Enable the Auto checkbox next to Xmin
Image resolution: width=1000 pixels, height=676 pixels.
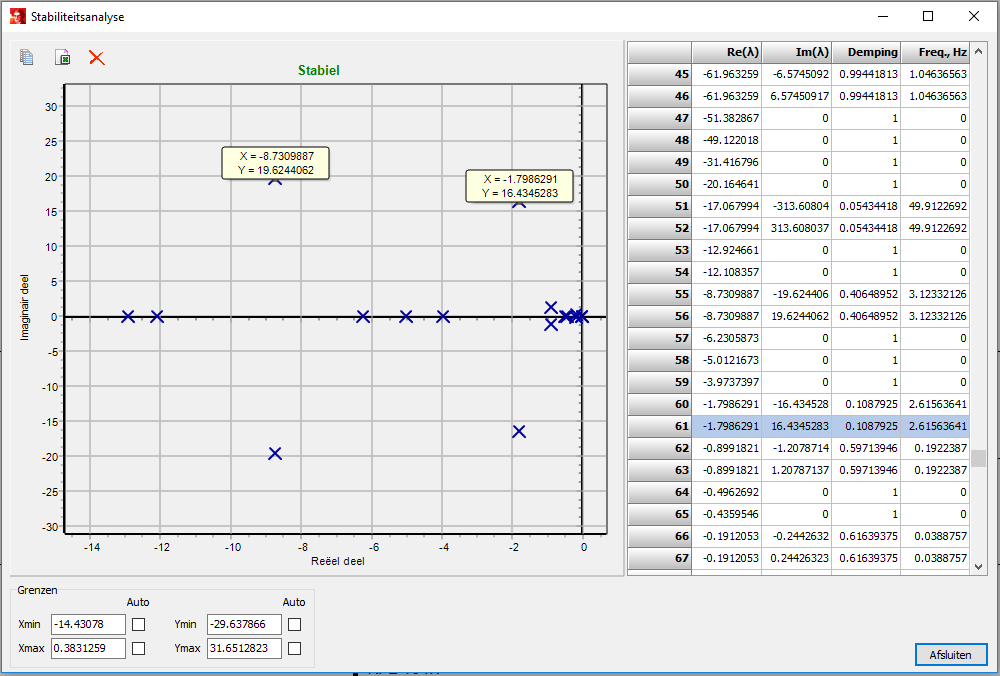(x=139, y=624)
